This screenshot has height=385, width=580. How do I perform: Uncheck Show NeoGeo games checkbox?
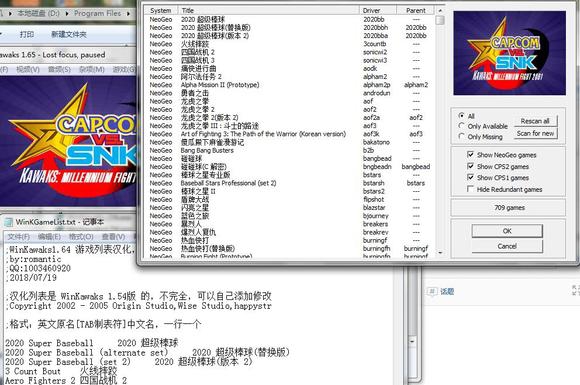click(471, 155)
